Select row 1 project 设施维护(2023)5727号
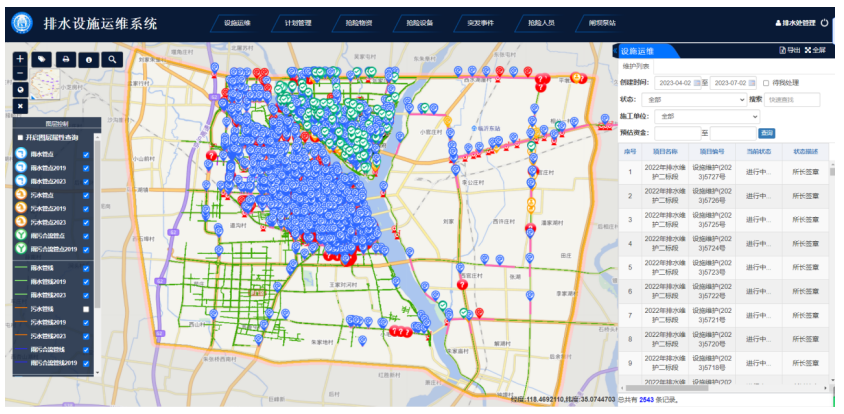Screen dimensions: 844x414 [x=723, y=172]
